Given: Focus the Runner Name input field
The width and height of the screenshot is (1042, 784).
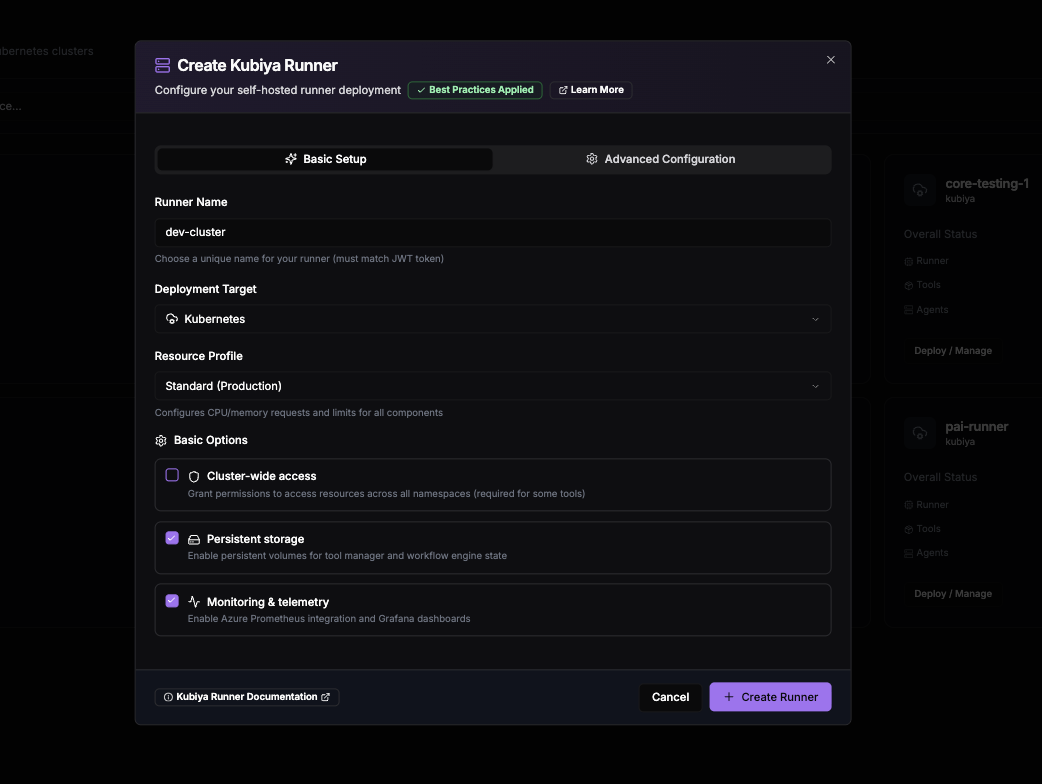Looking at the screenshot, I should point(493,233).
